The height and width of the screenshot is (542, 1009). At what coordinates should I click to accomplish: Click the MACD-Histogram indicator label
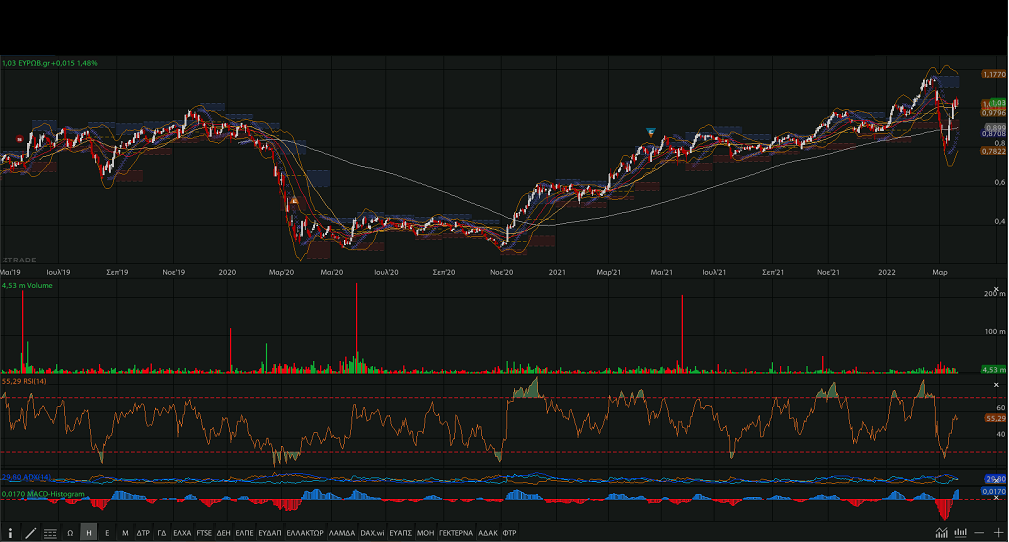coord(43,494)
